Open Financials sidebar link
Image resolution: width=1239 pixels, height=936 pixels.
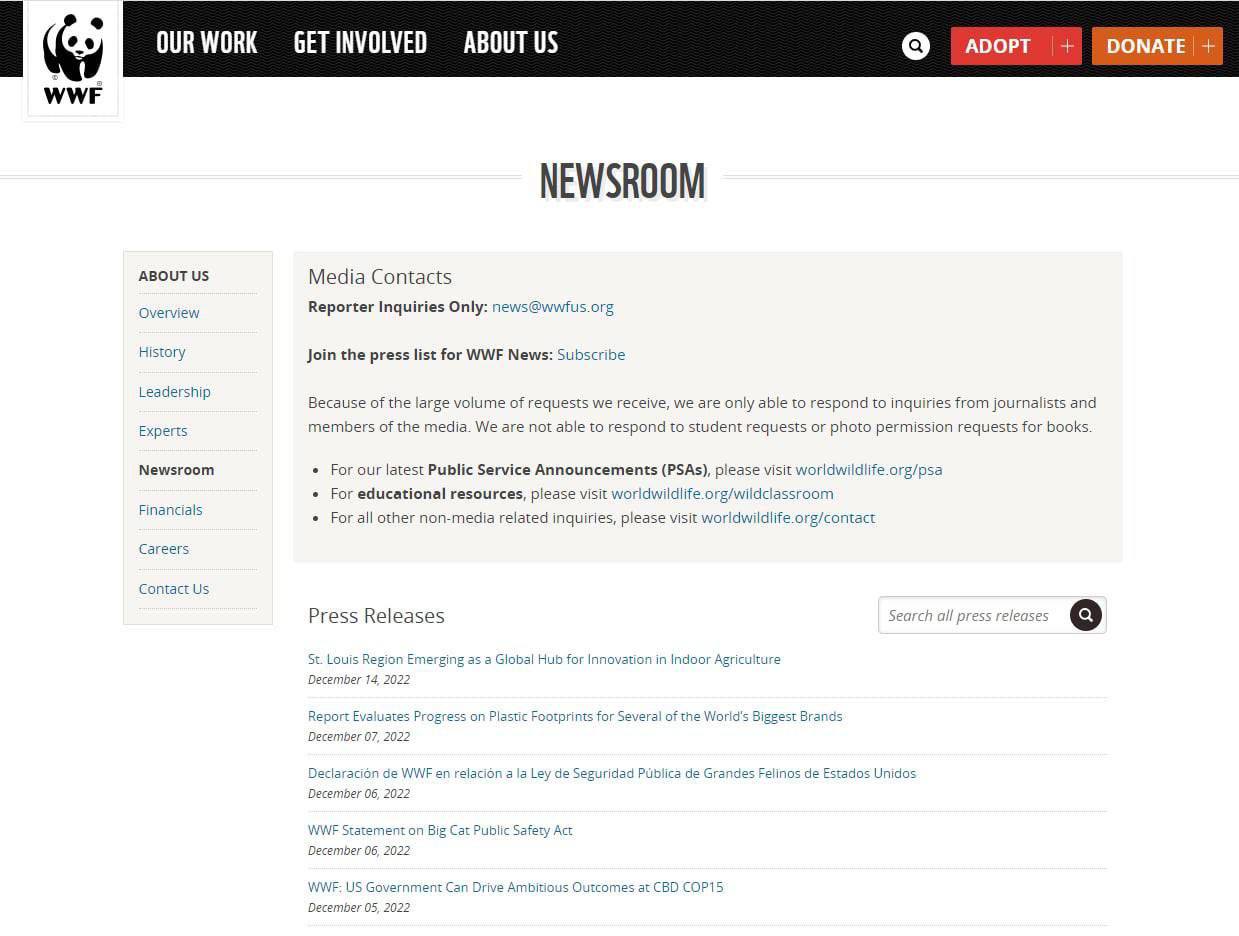171,510
